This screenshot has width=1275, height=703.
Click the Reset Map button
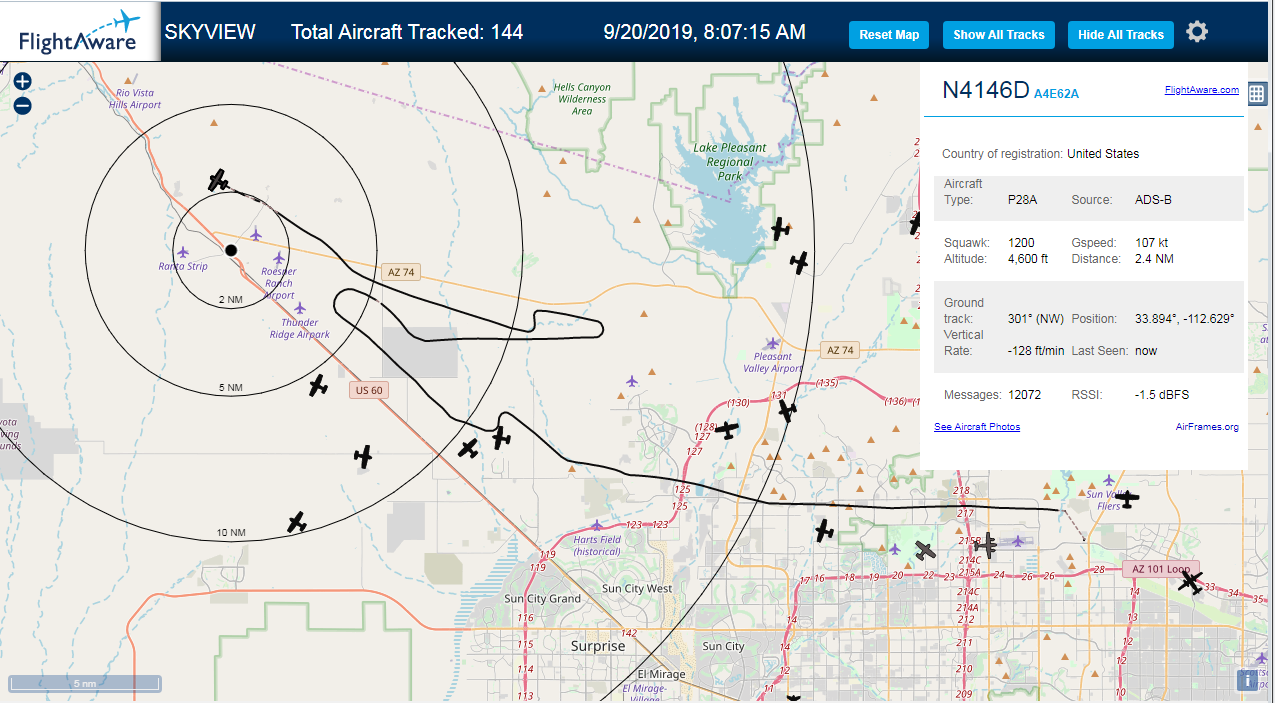(x=889, y=34)
